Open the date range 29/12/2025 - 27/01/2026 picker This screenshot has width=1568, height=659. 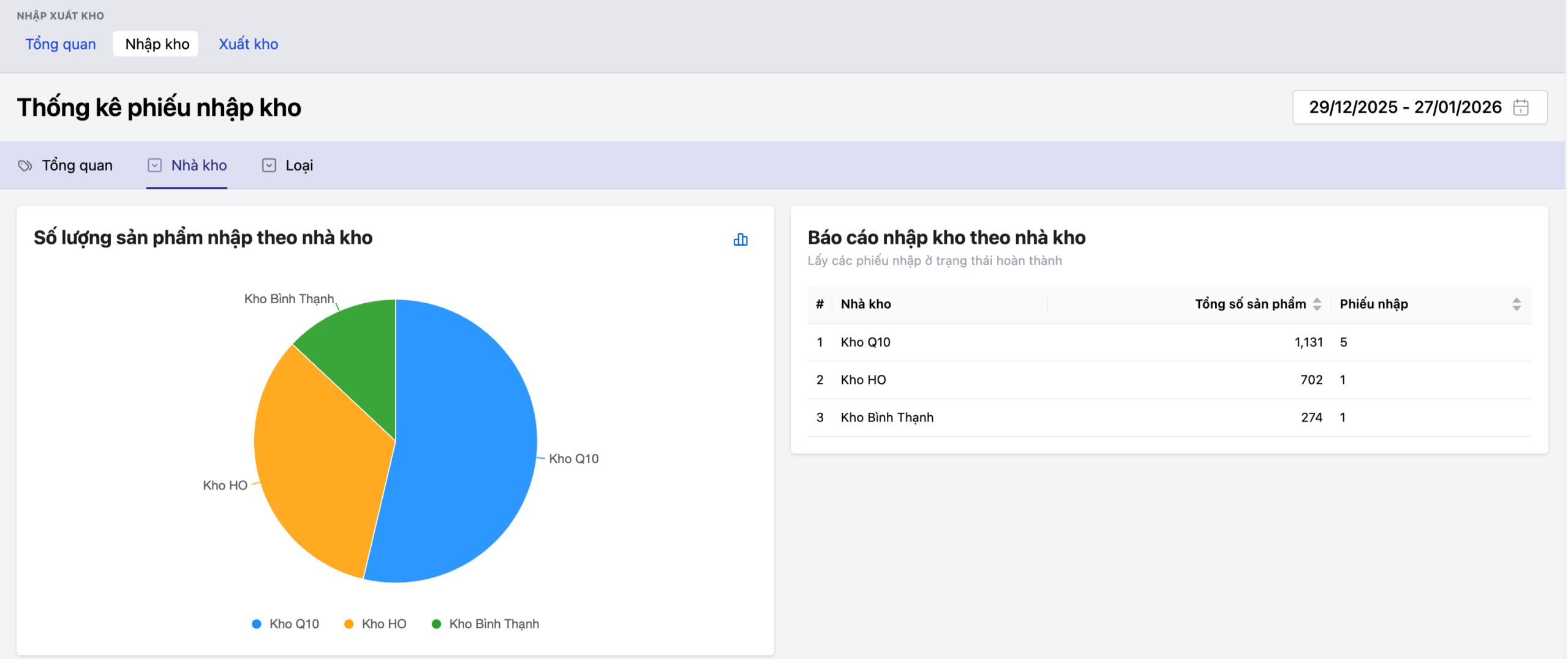point(1404,107)
